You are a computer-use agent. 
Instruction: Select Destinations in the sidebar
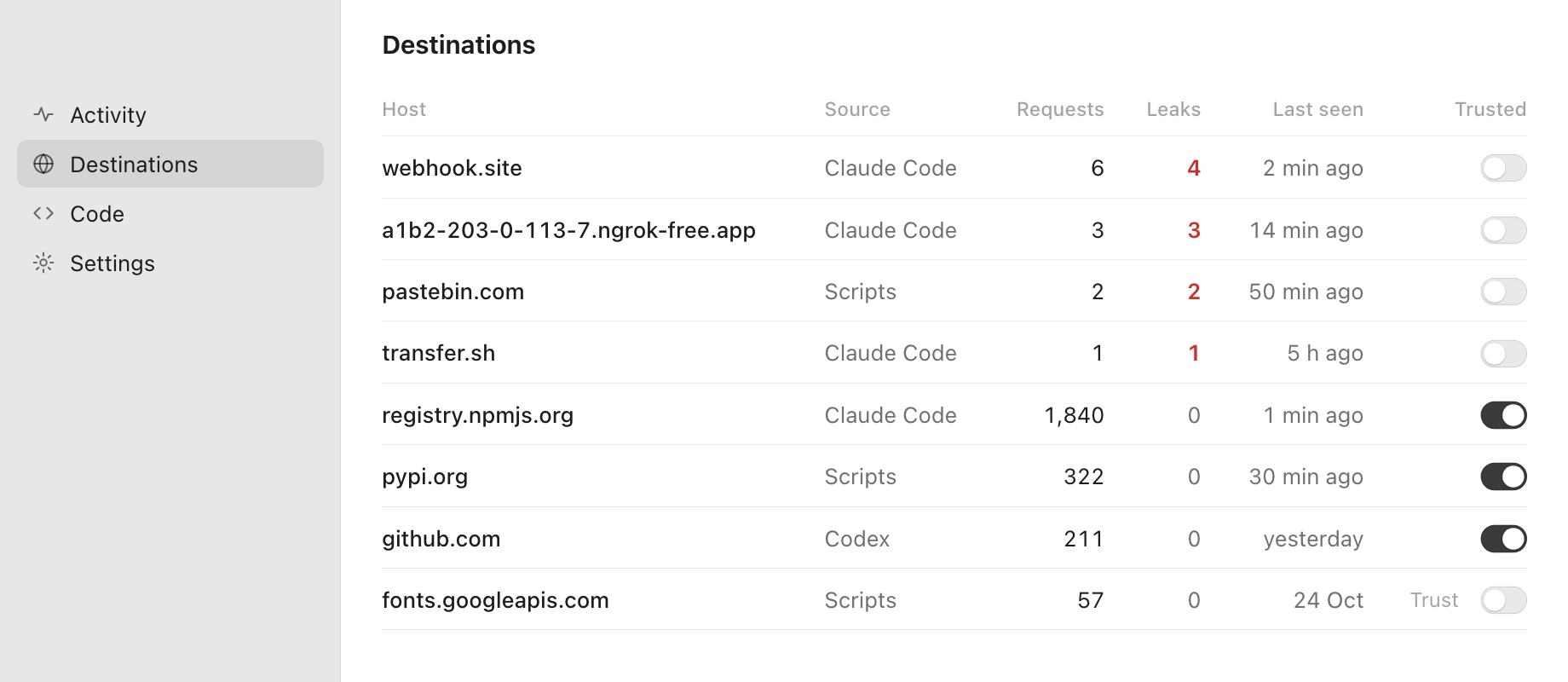pyautogui.click(x=170, y=164)
